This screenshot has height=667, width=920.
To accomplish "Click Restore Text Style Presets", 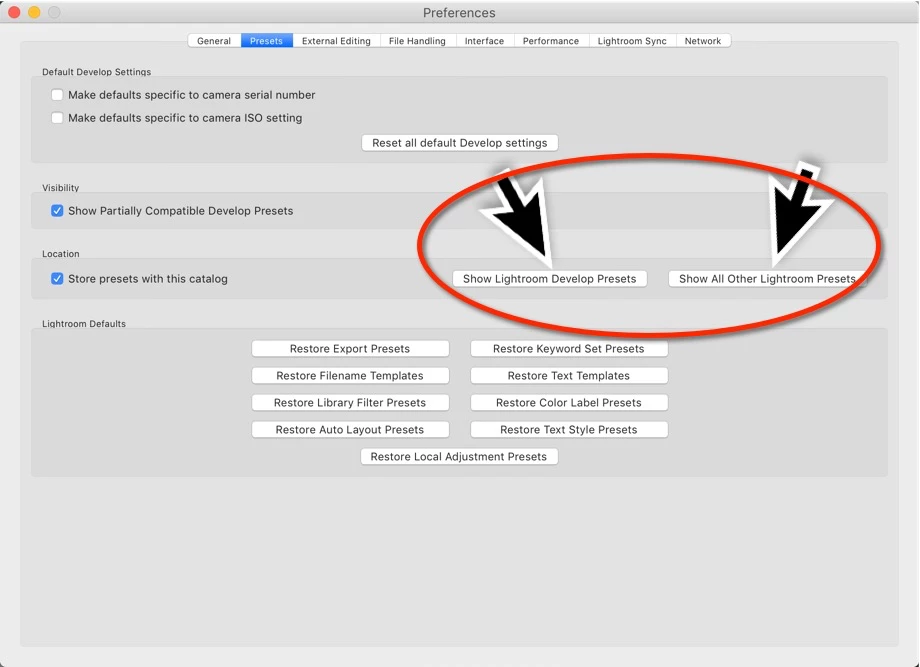I will [x=569, y=429].
